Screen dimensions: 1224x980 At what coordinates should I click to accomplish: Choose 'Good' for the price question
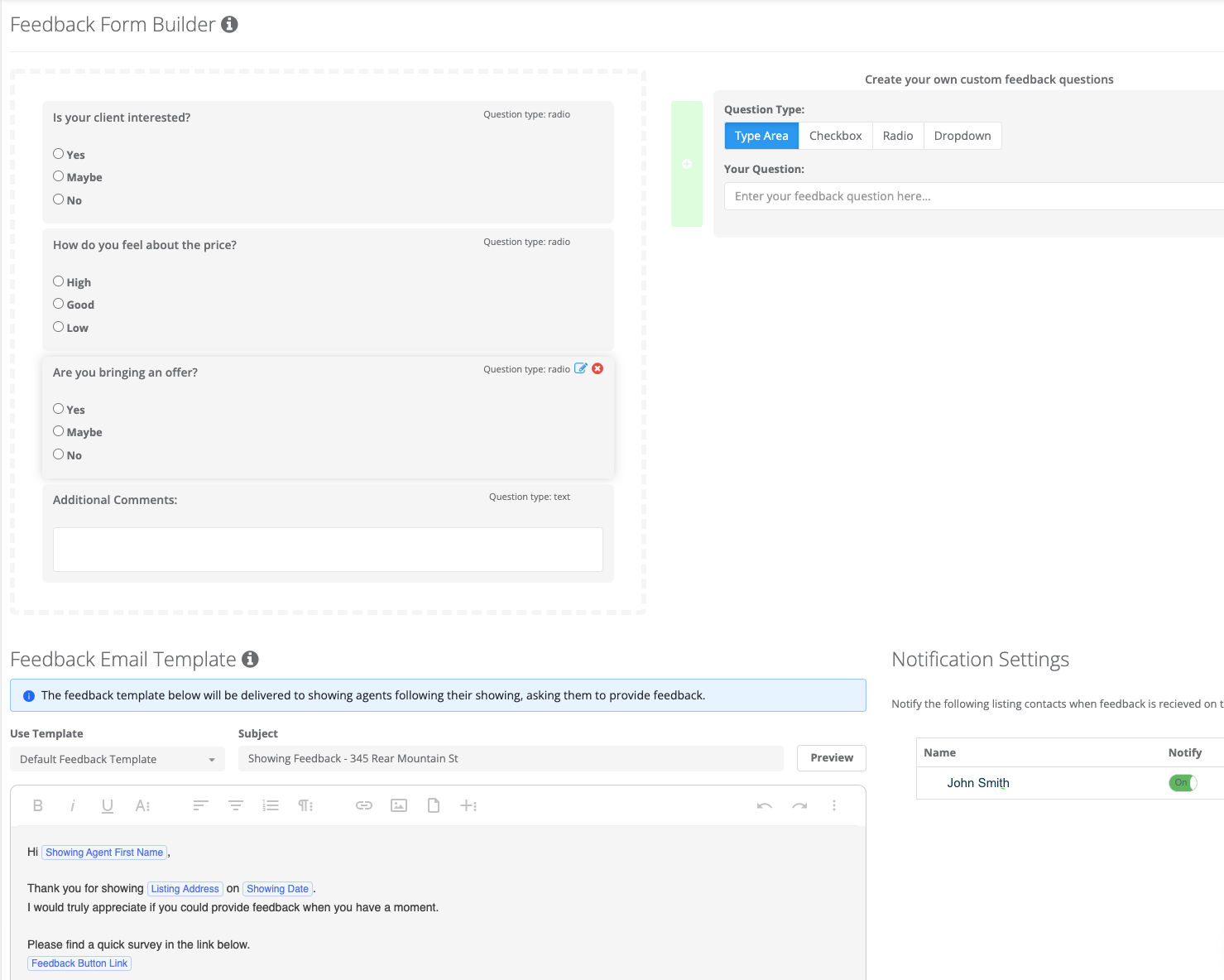pyautogui.click(x=59, y=304)
